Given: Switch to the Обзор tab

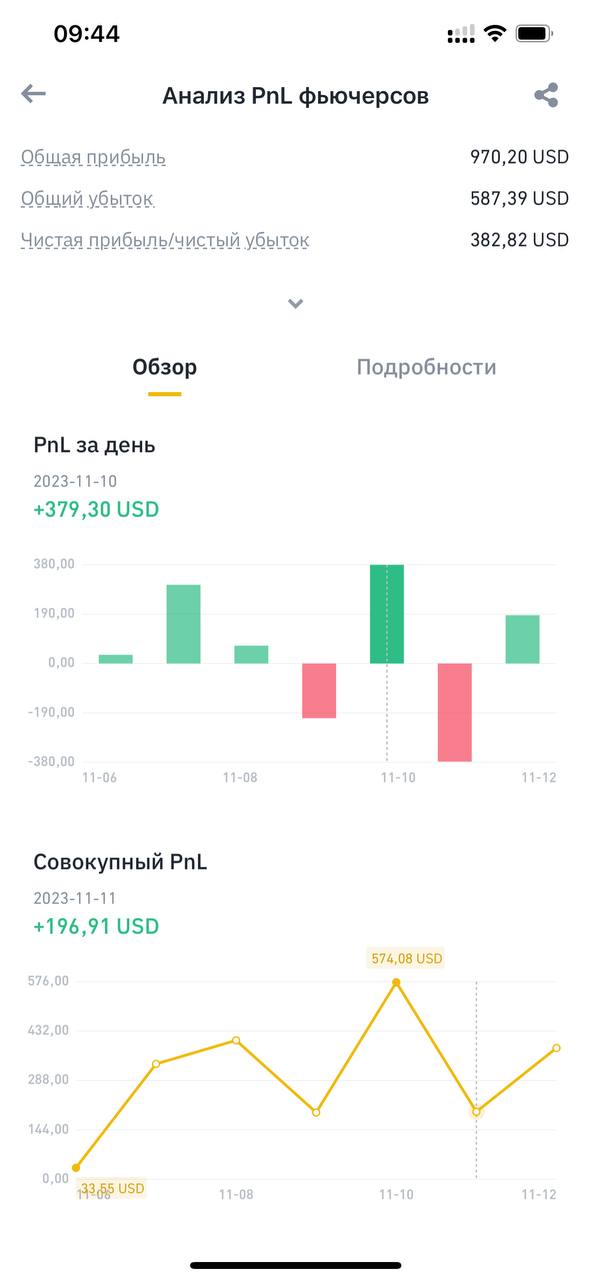Looking at the screenshot, I should click(x=165, y=367).
